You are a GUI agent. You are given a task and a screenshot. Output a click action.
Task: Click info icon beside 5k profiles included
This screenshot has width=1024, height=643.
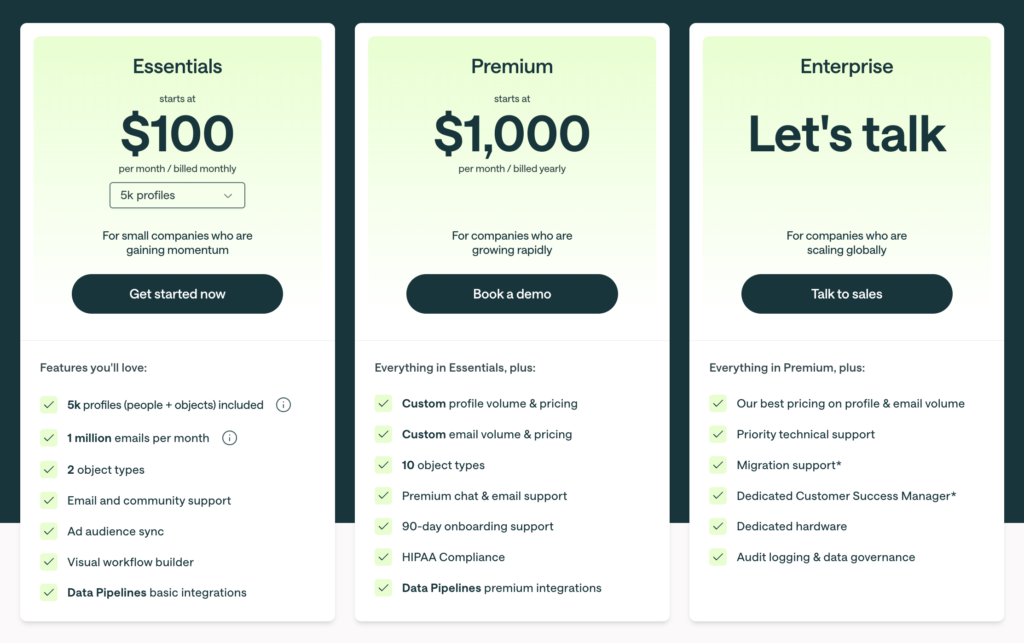tap(283, 405)
